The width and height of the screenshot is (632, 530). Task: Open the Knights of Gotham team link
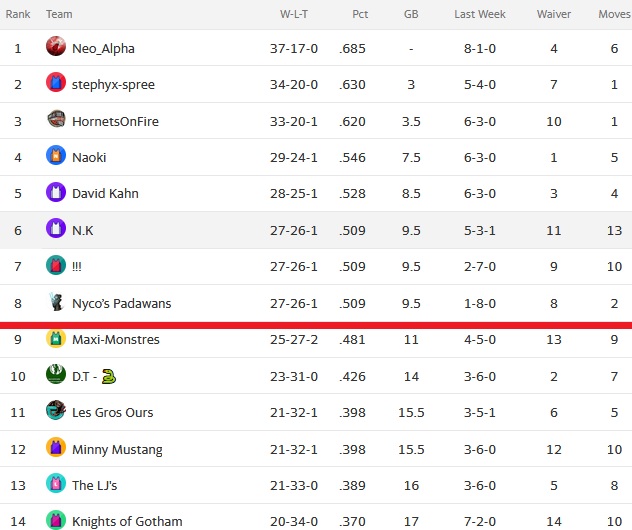127,521
